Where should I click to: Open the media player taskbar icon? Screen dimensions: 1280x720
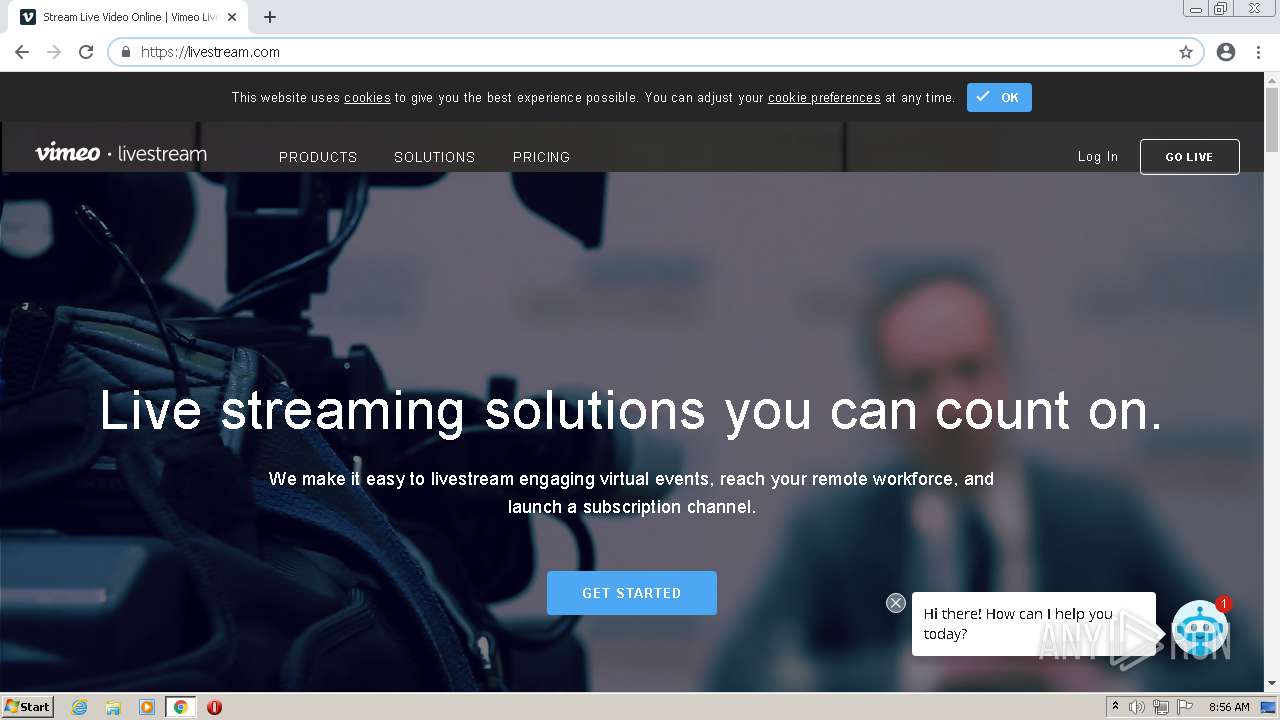147,707
